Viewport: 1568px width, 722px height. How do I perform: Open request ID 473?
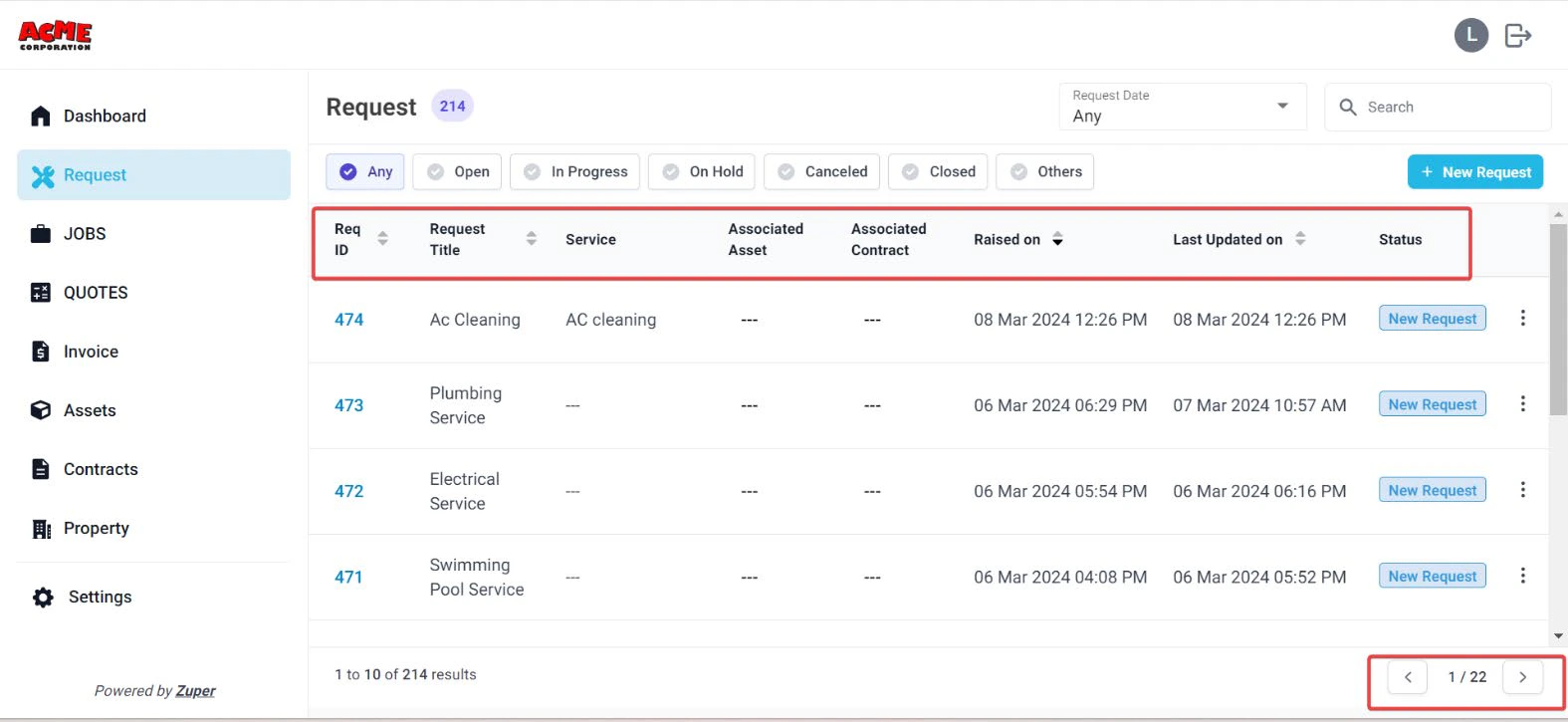(348, 405)
